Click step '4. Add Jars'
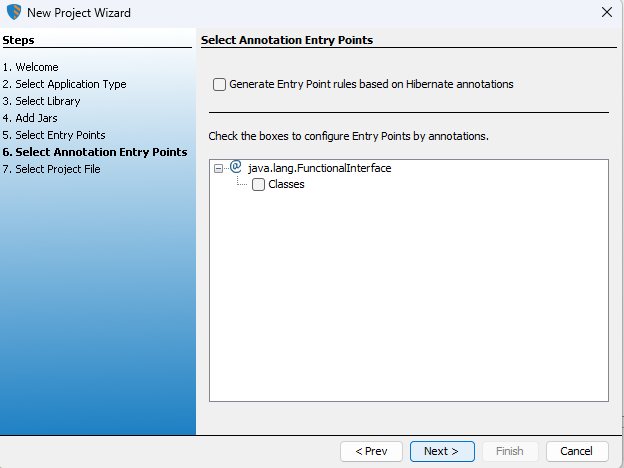 [x=30, y=118]
